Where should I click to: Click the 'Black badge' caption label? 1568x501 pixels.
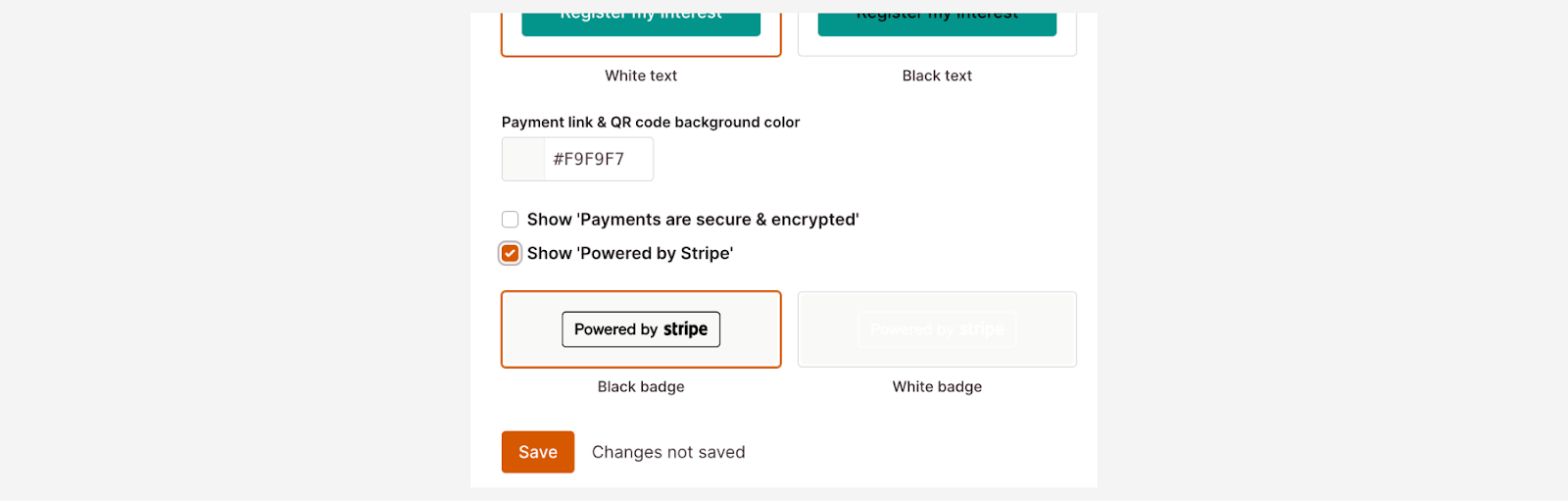[641, 386]
